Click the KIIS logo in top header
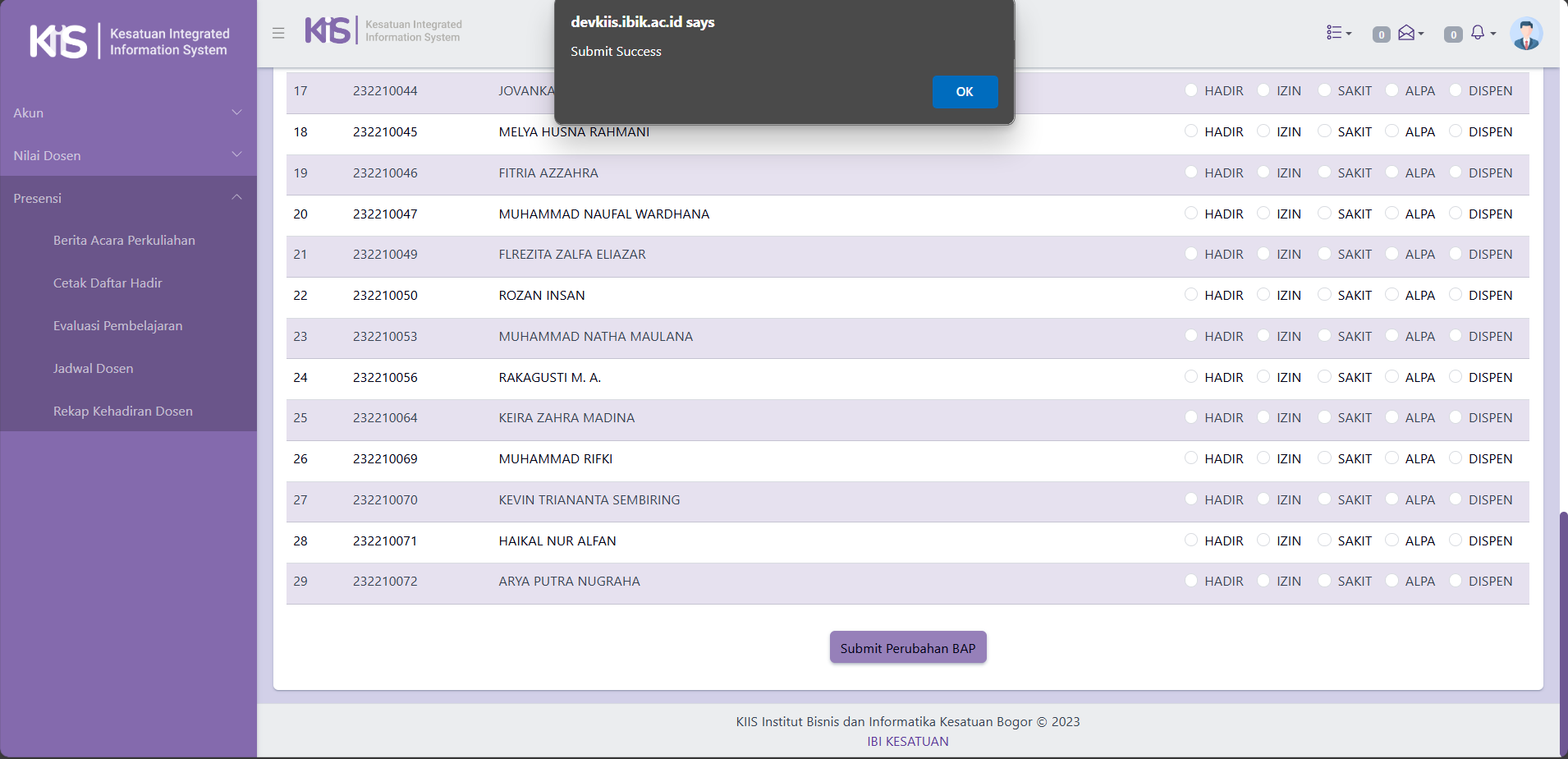Screen dimensions: 1568x759 (x=328, y=31)
